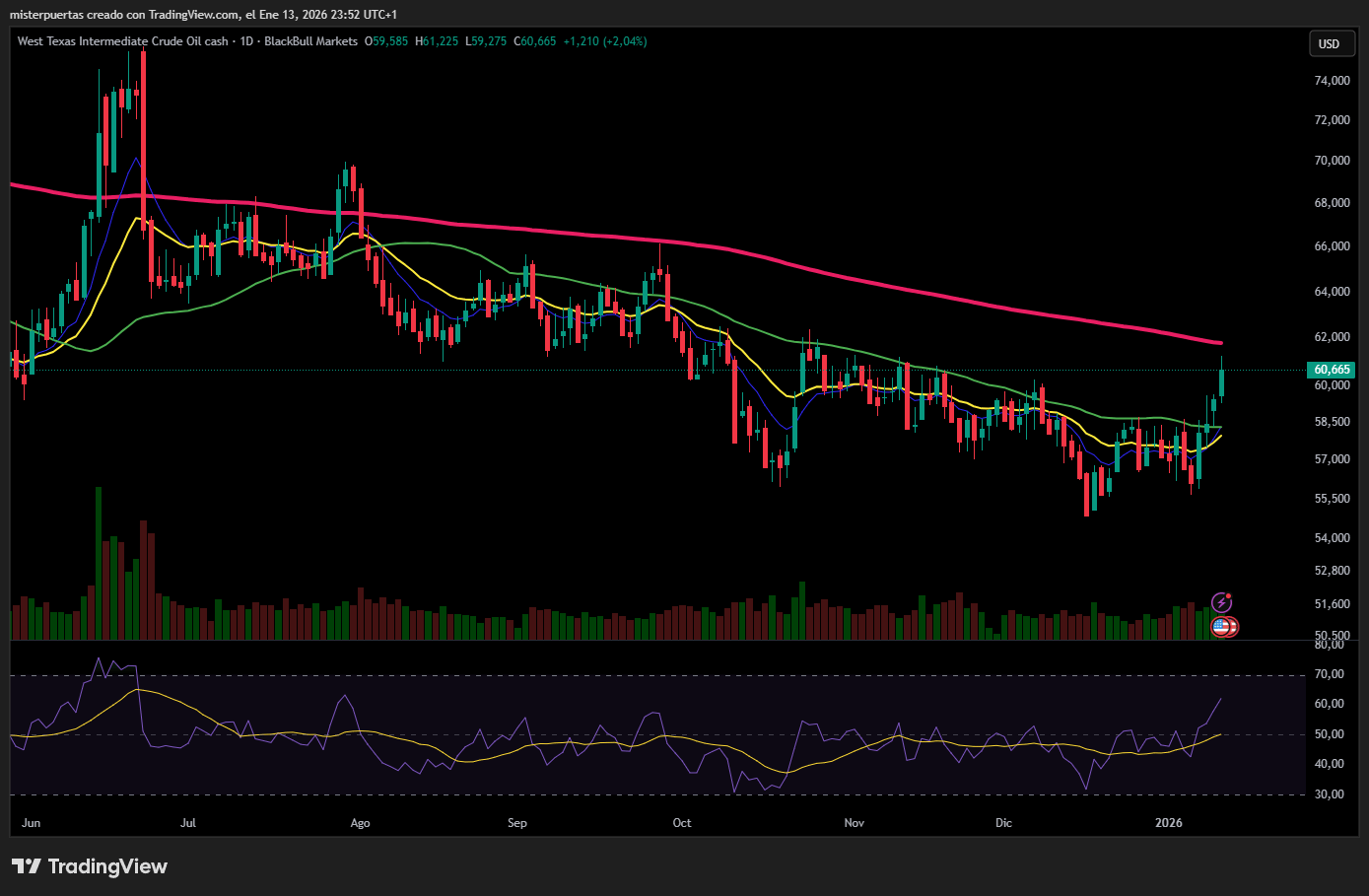Click the high value H61,225
Screen dimensions: 1369x896
437,41
